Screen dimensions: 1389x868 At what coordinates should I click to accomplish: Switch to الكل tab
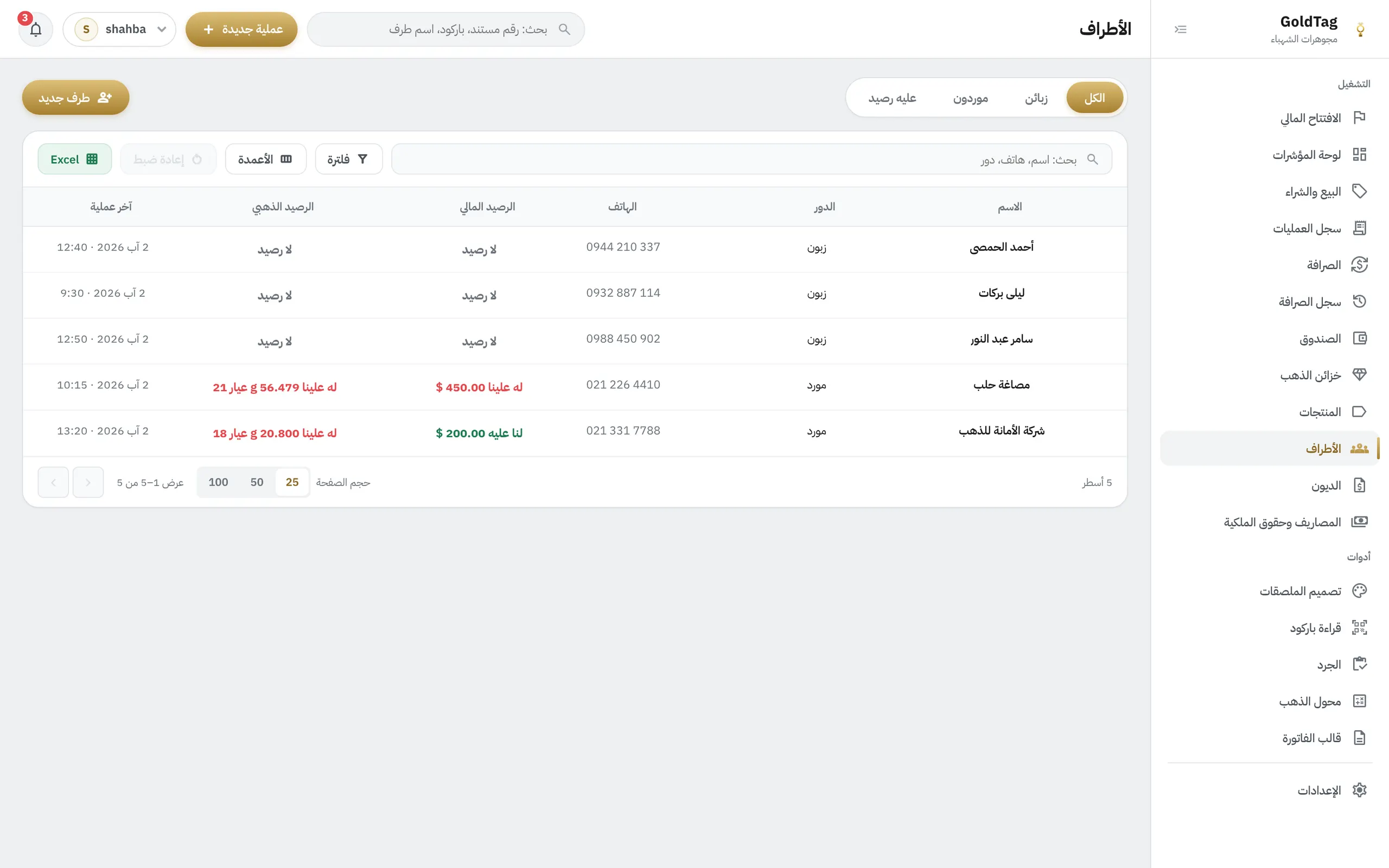pyautogui.click(x=1094, y=98)
